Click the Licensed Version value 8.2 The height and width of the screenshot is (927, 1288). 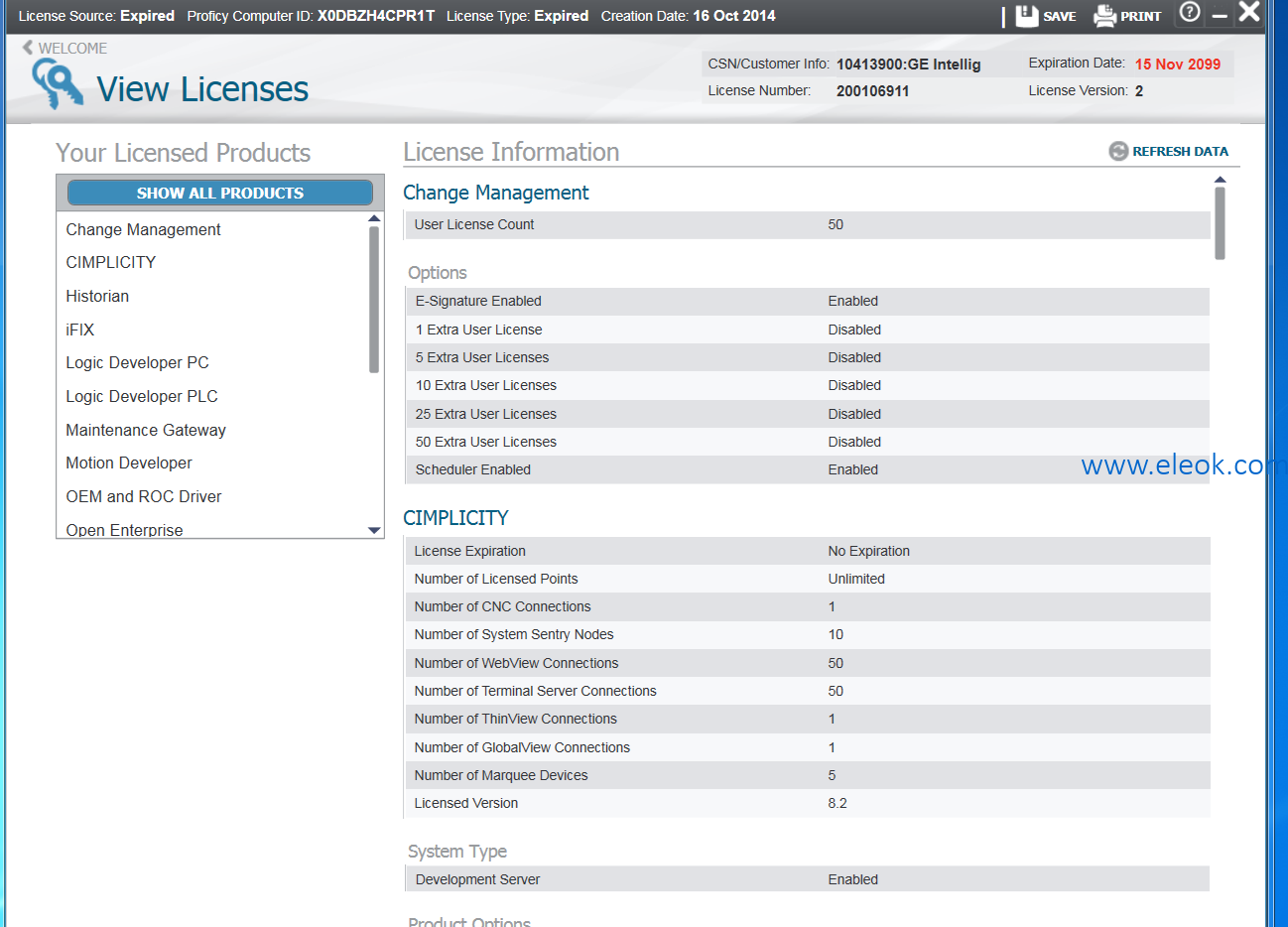(x=837, y=803)
